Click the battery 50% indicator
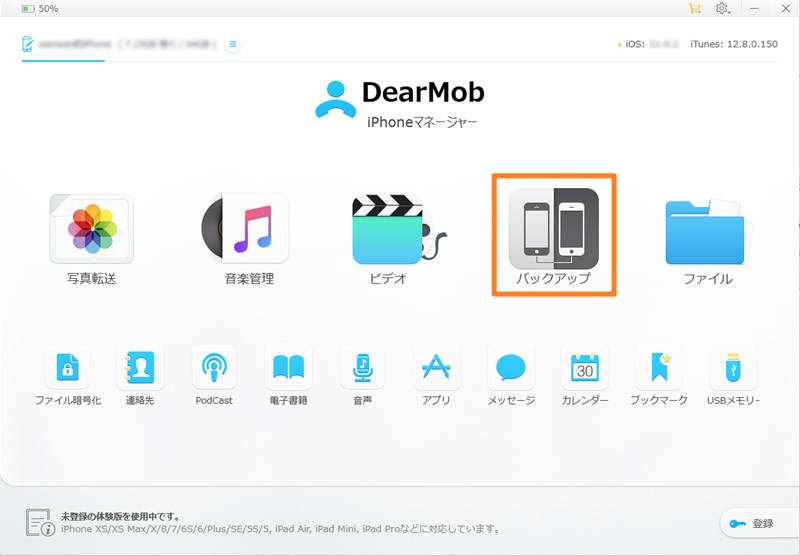The width and height of the screenshot is (800, 556). pos(40,9)
